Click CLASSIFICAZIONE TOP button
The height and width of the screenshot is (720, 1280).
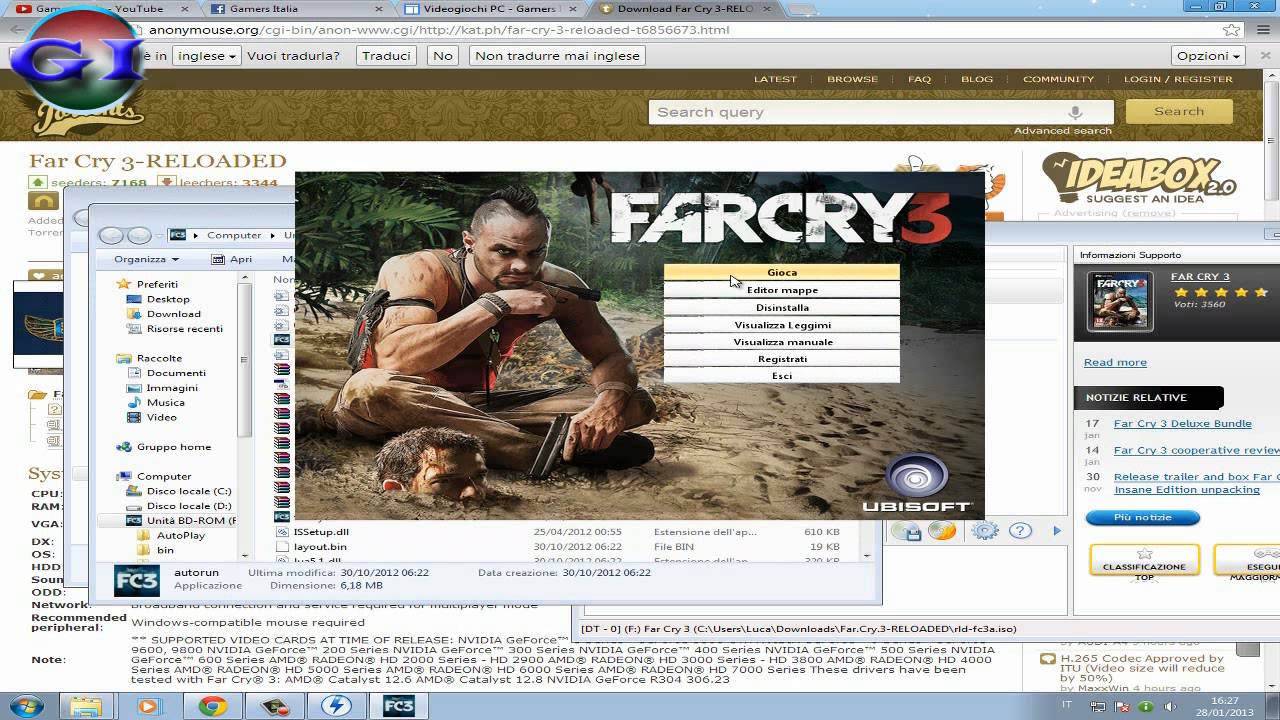coord(1144,562)
